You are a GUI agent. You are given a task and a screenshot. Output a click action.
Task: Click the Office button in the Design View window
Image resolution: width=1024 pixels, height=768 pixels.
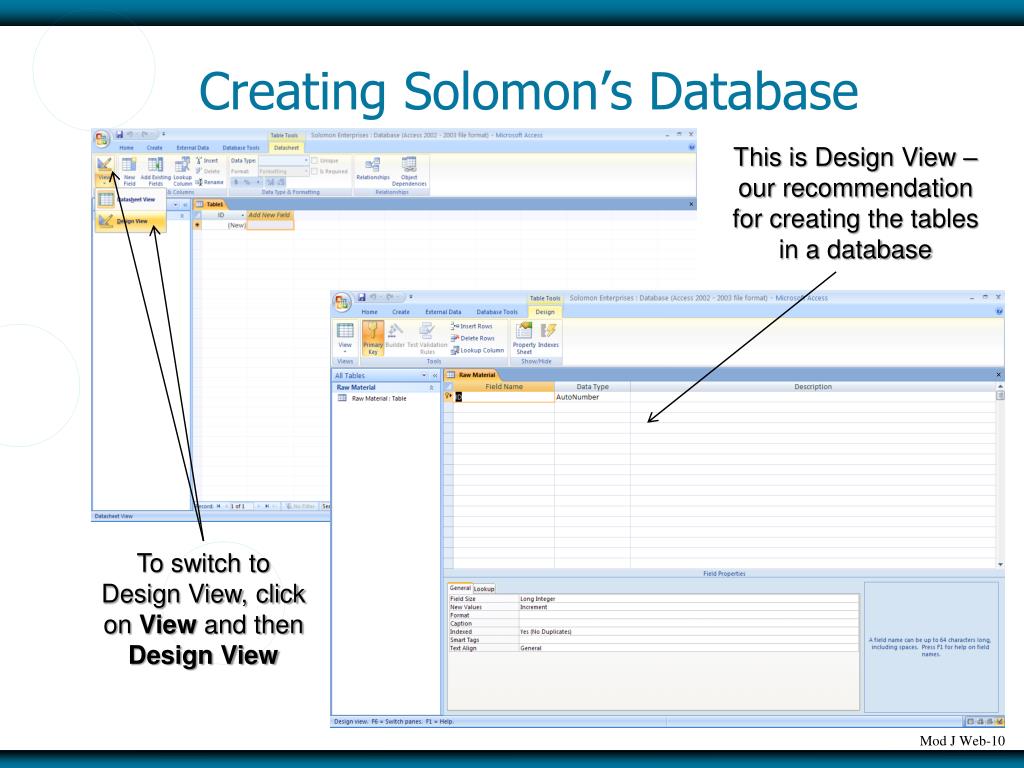[x=342, y=302]
